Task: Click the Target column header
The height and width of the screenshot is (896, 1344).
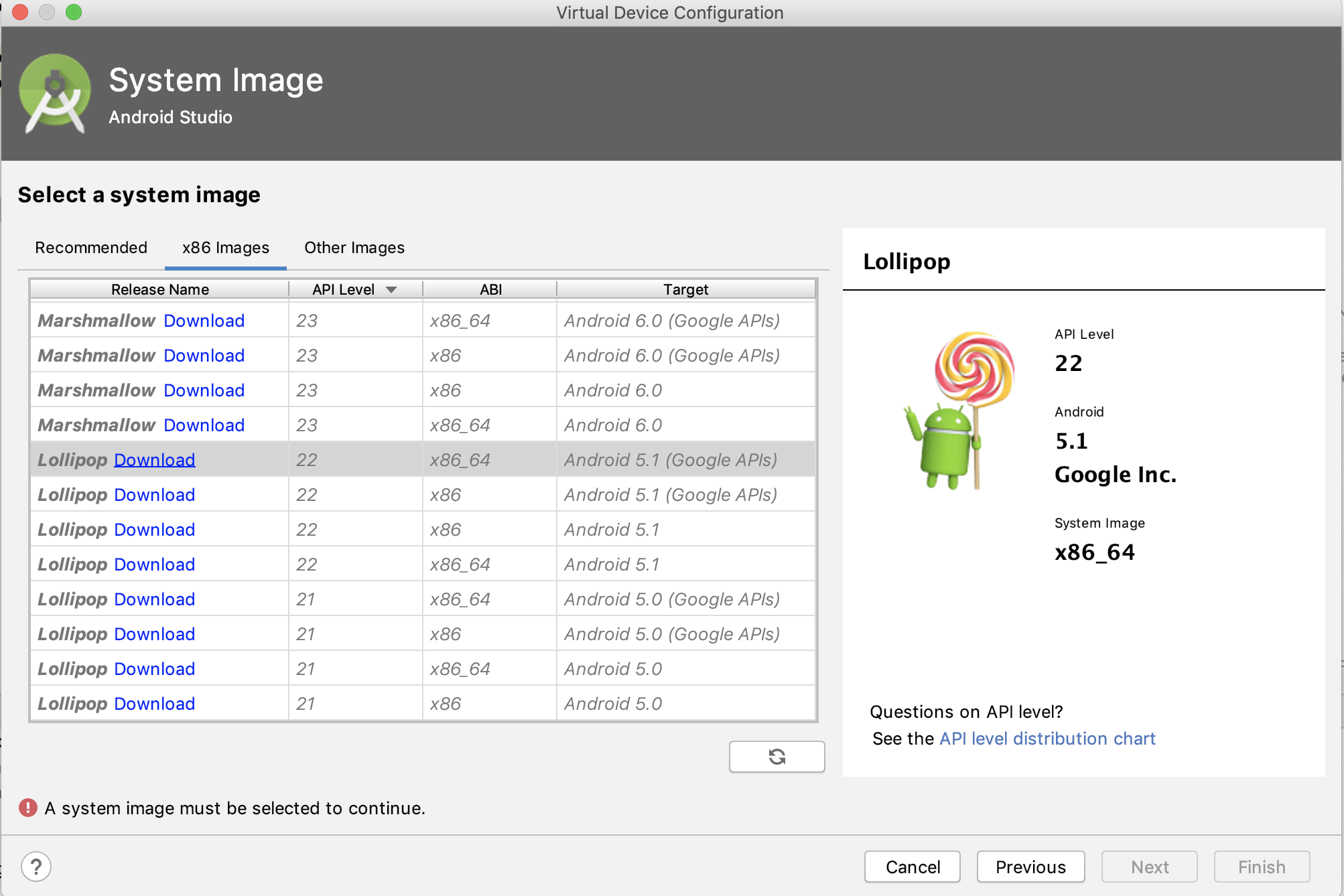Action: [x=686, y=289]
